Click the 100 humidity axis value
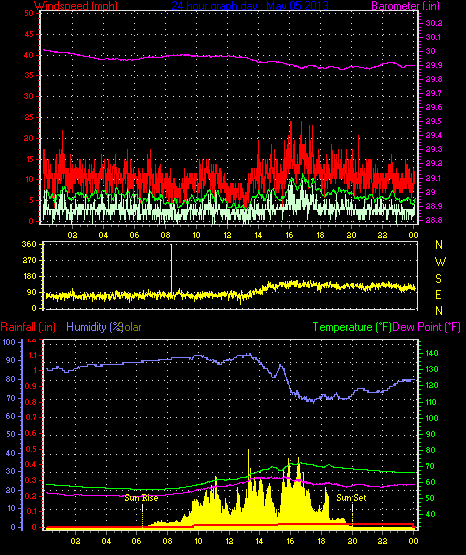Image resolution: width=466 pixels, height=555 pixels. click(9, 342)
